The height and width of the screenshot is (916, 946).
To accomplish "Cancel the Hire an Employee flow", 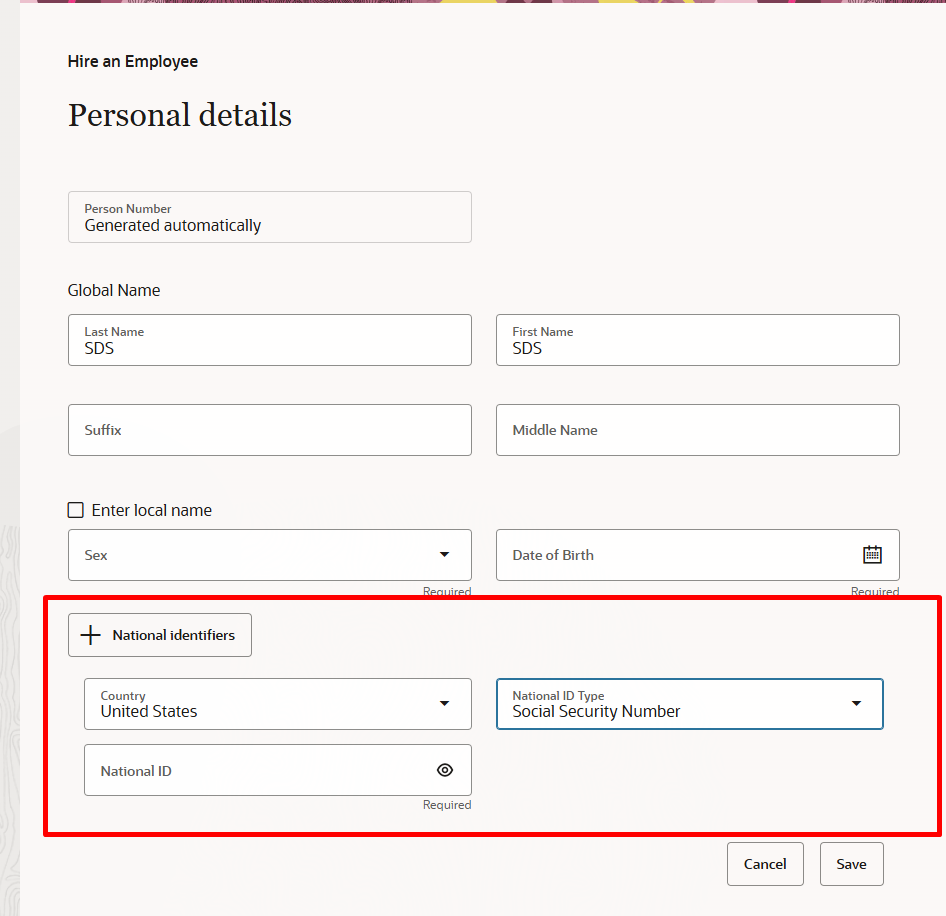I will tap(764, 863).
